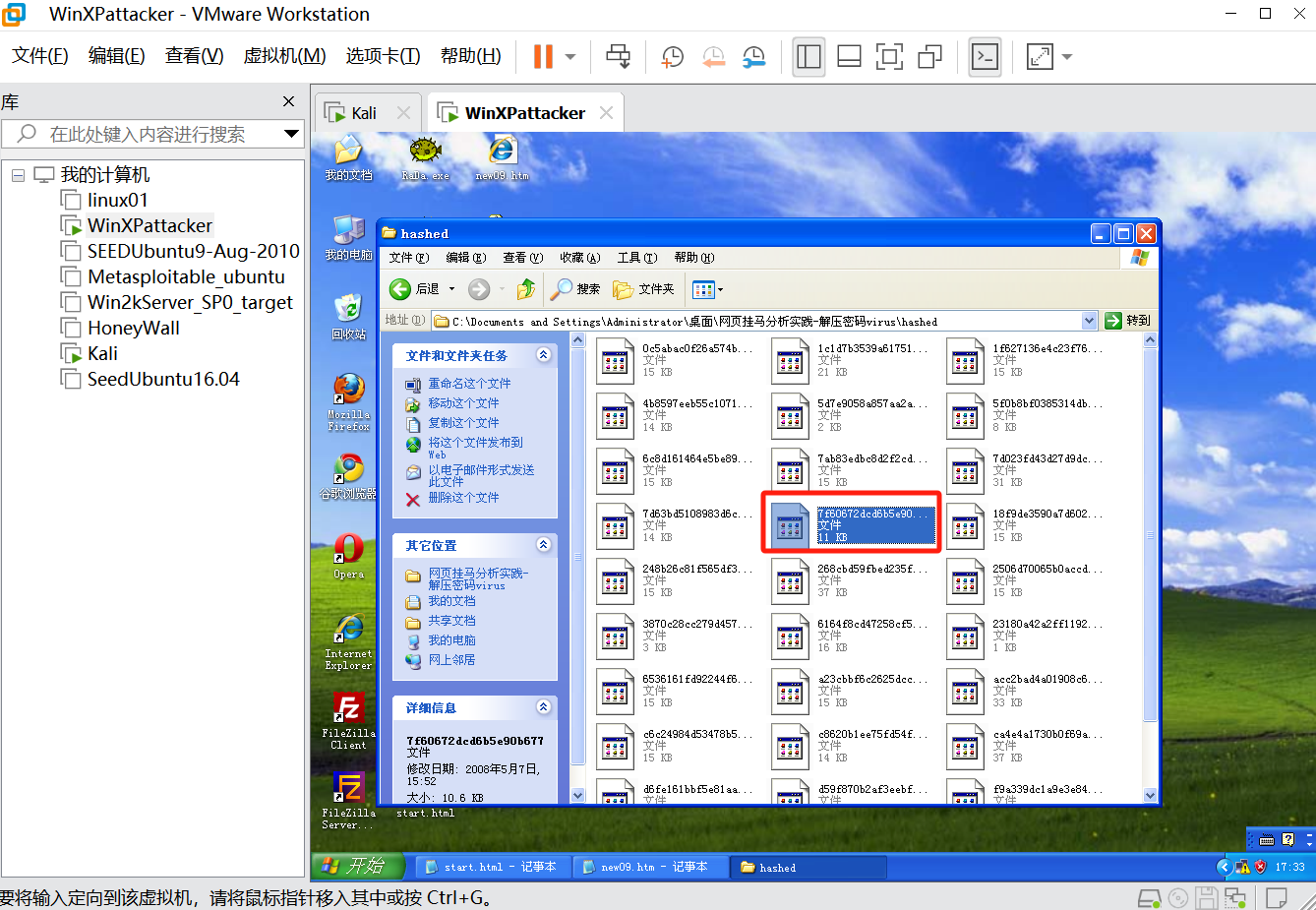Screen dimensions: 1316x910
Task: Send Ctrl+Alt+Del to the VM
Action: point(618,56)
